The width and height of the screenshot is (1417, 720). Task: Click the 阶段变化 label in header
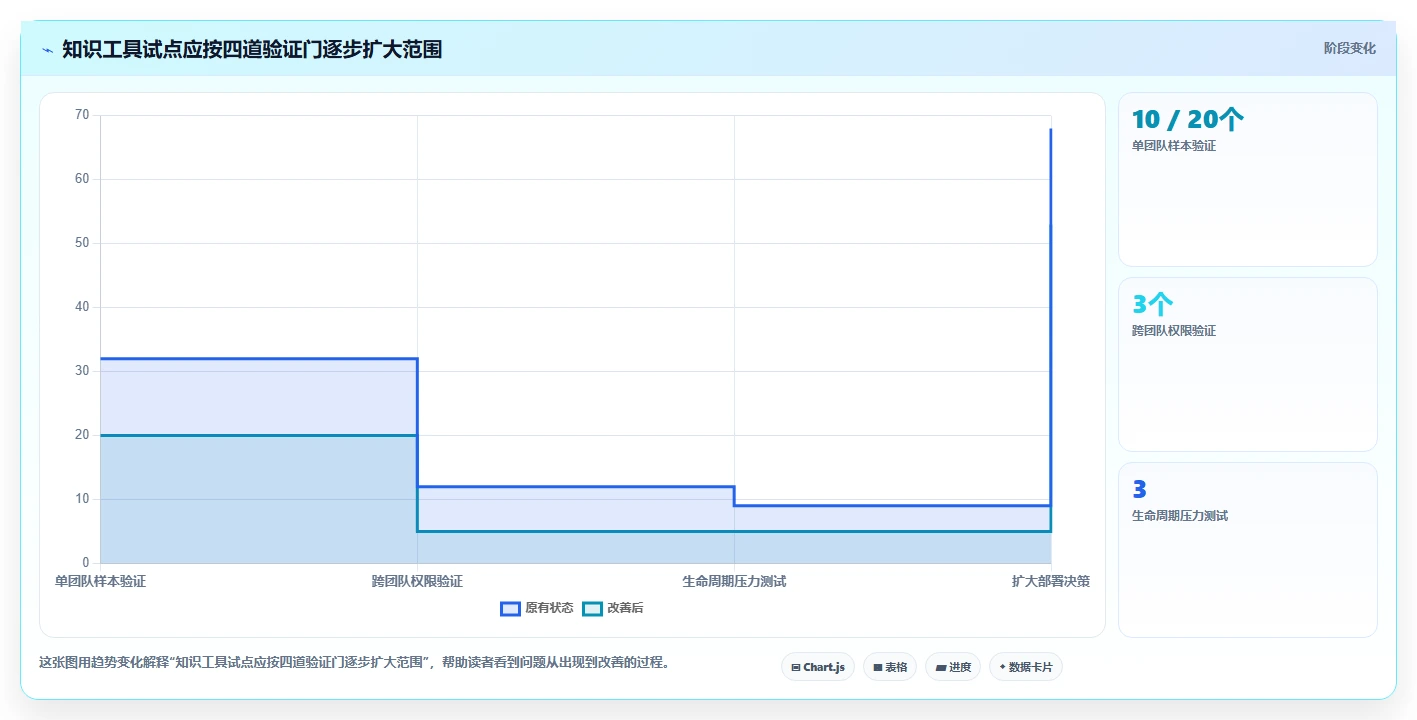(1349, 48)
